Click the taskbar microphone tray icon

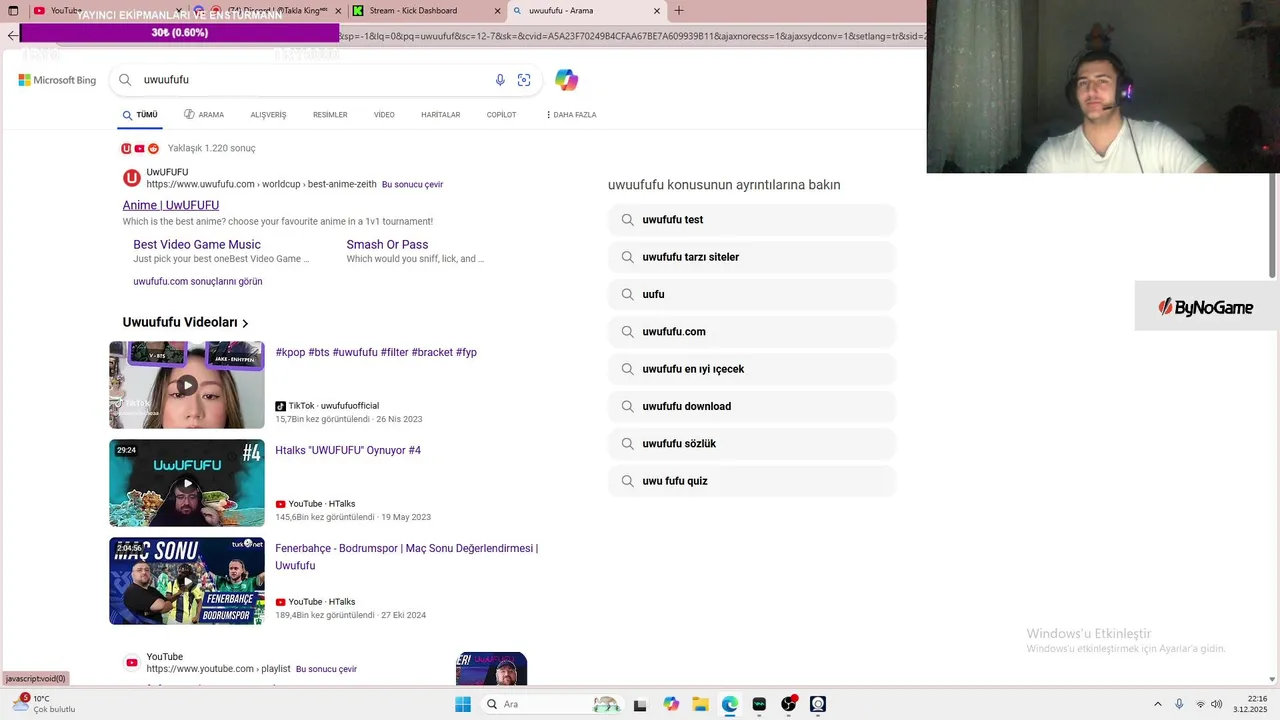tap(1179, 704)
